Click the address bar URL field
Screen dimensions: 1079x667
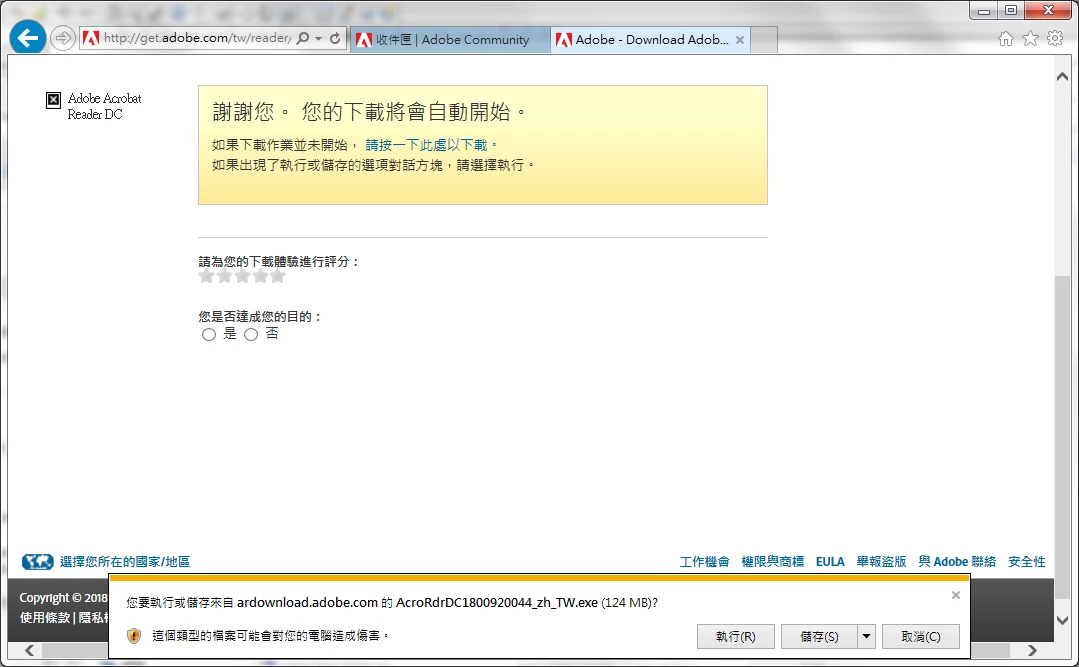(x=197, y=39)
